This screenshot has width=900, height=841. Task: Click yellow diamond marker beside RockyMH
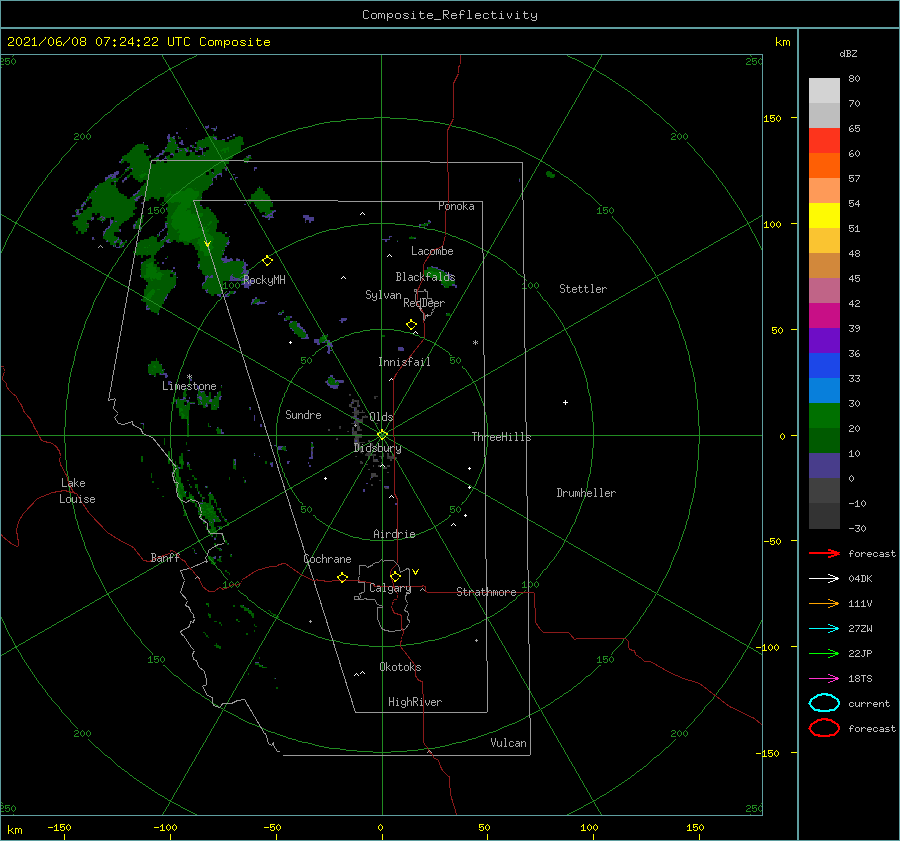[x=267, y=261]
